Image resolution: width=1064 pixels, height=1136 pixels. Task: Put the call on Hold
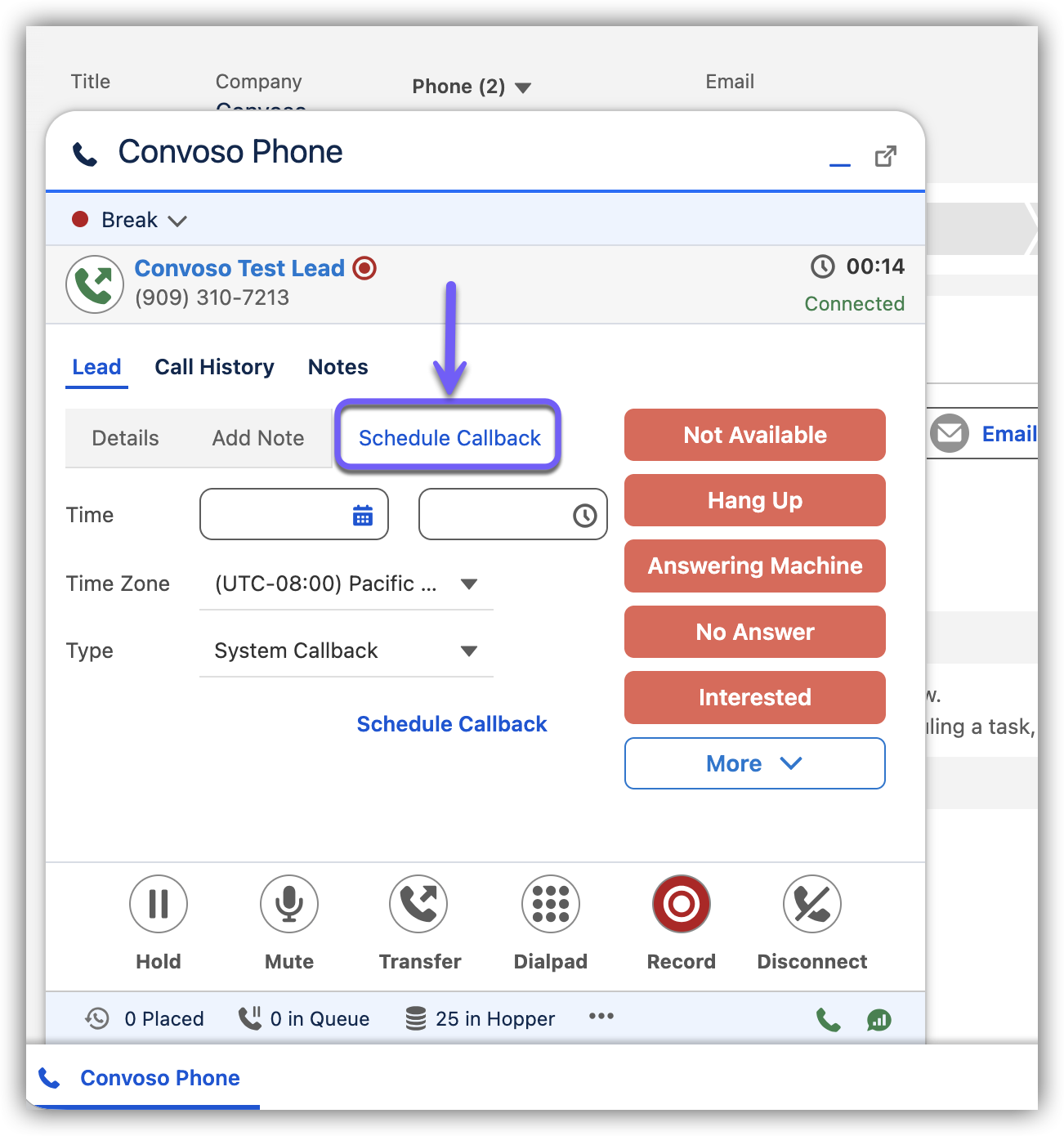click(x=159, y=904)
